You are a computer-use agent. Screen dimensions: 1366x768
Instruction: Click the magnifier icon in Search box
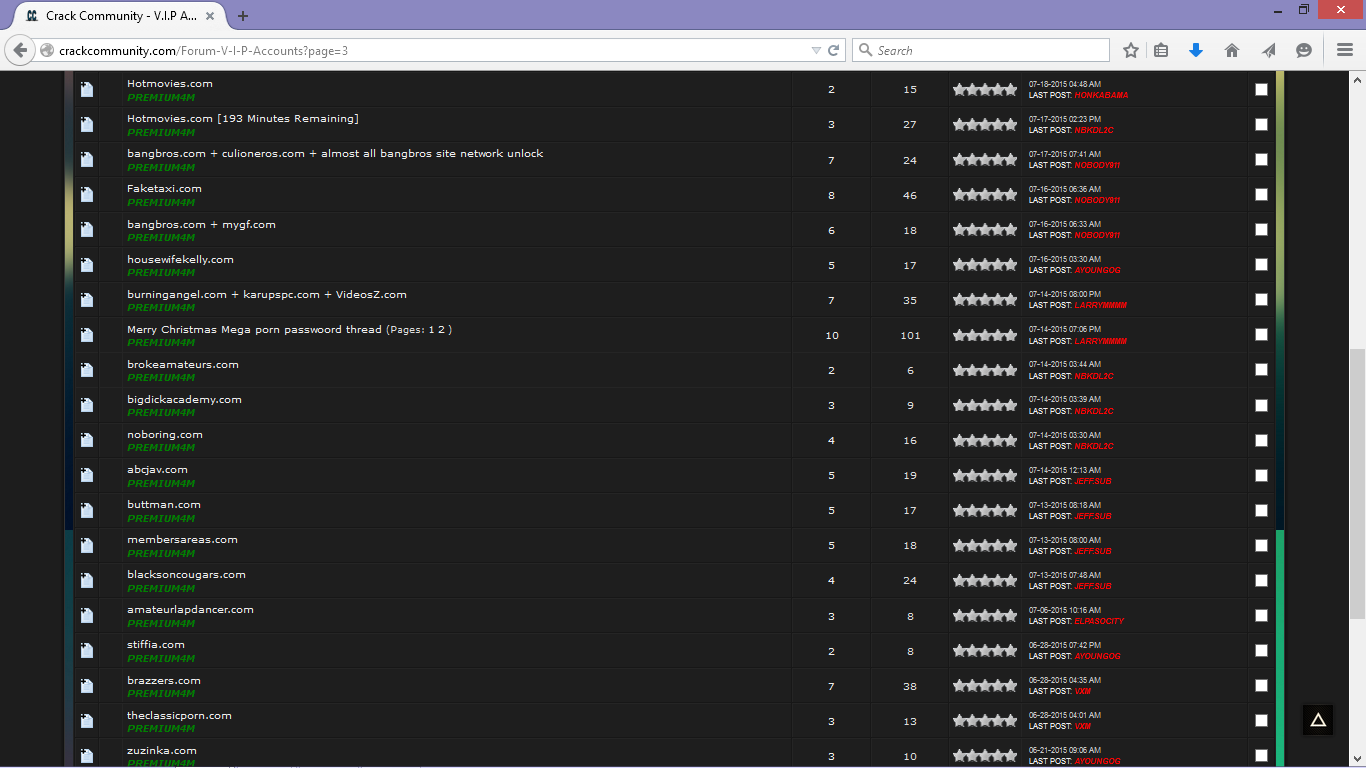coord(866,50)
